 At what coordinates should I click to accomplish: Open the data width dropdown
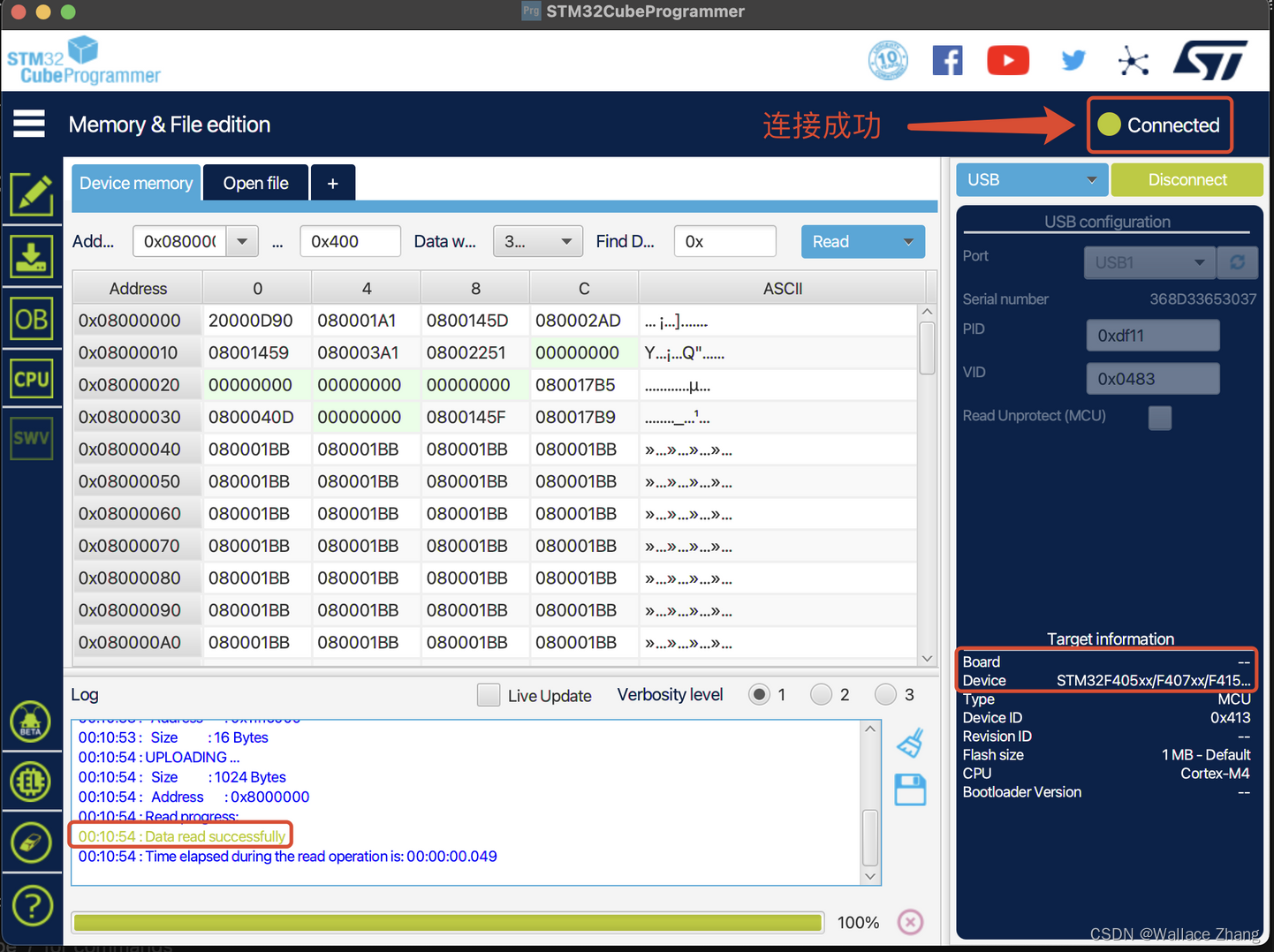pyautogui.click(x=538, y=241)
